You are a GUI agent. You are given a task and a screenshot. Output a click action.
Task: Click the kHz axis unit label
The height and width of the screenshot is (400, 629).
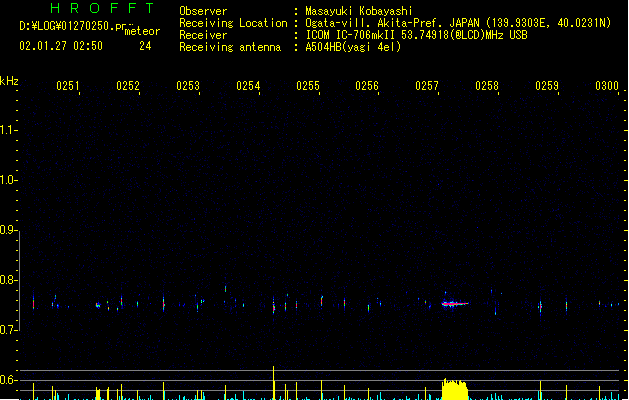tap(9, 81)
